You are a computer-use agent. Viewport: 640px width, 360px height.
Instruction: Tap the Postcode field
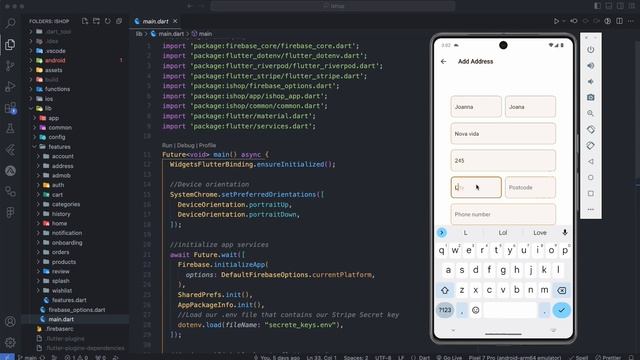coord(530,187)
